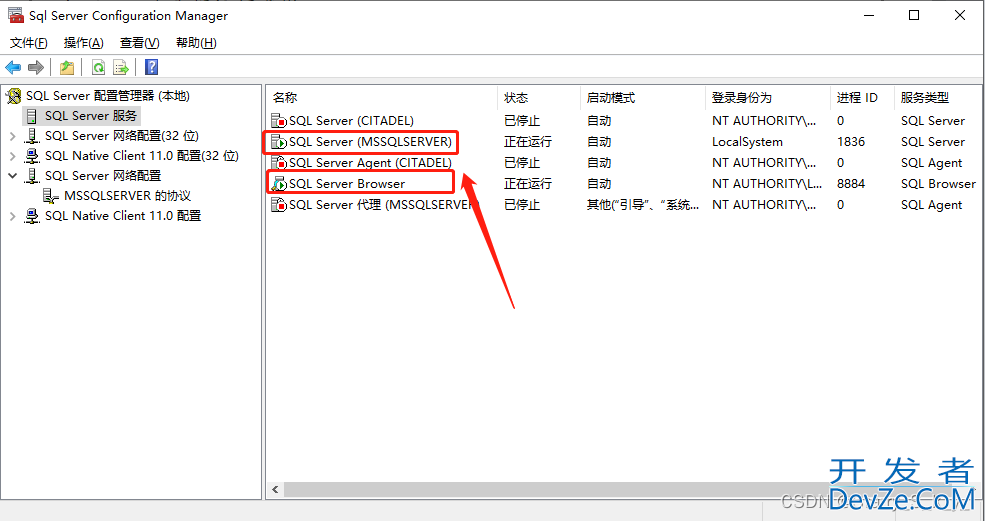Click the Sql Server Configuration Manager title icon

pos(16,15)
